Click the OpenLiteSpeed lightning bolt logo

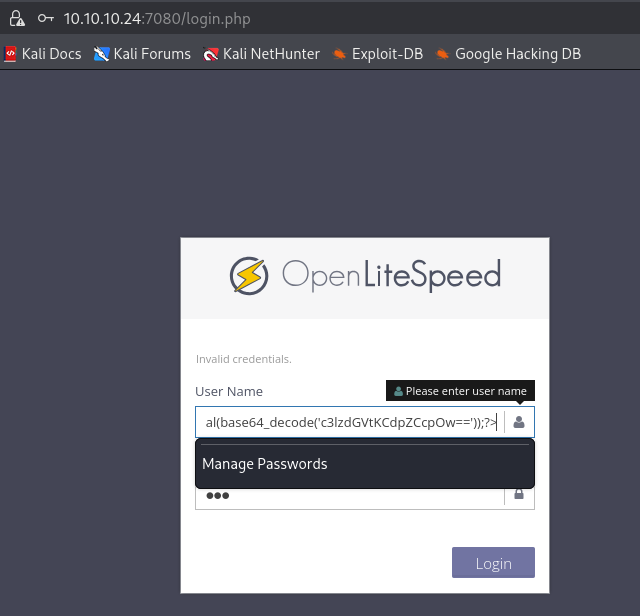248,275
